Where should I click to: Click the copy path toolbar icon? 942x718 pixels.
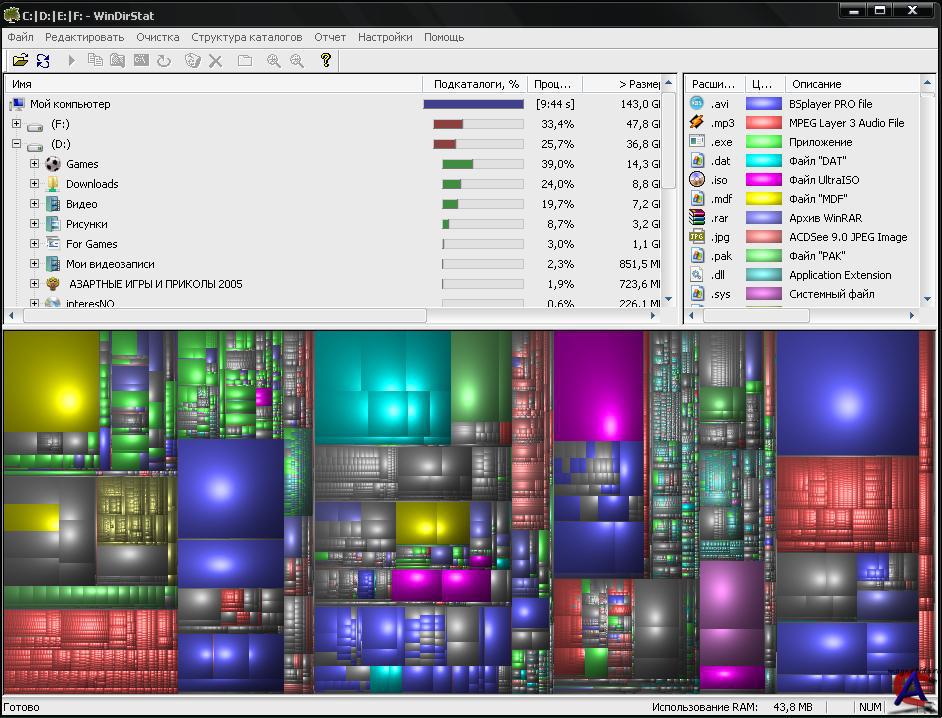[95, 61]
